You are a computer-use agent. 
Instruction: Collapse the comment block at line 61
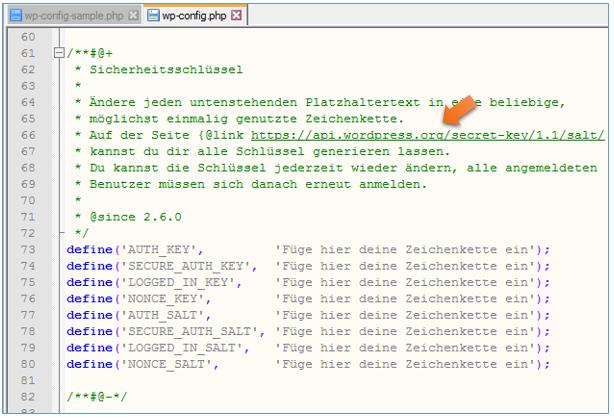(x=60, y=52)
